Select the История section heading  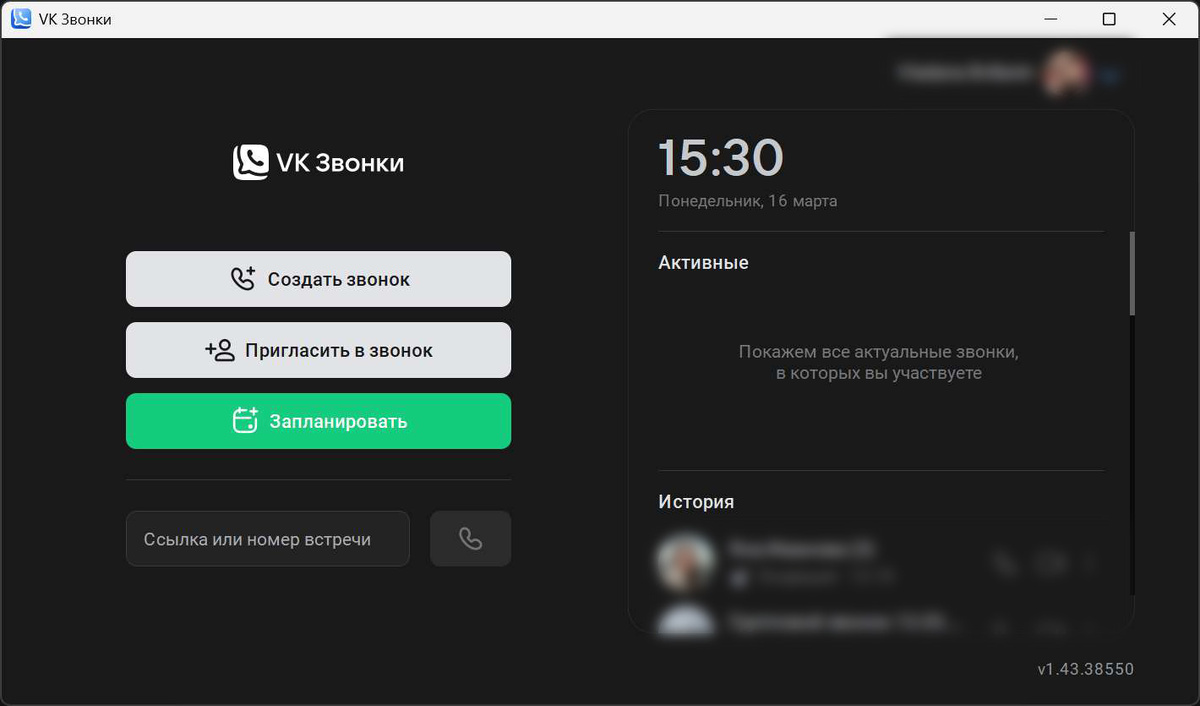tap(696, 502)
